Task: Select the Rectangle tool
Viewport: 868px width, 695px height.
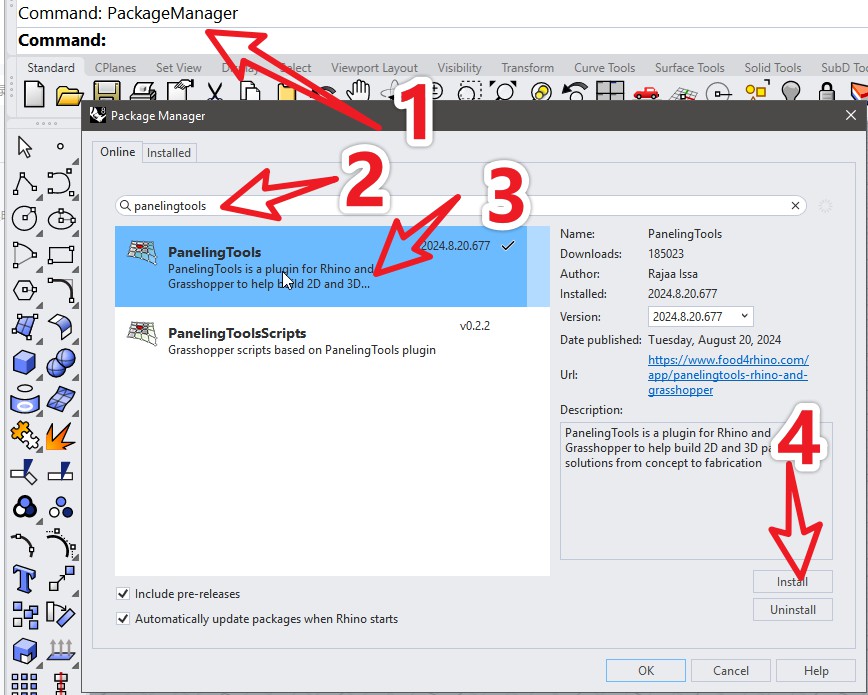Action: (61, 255)
